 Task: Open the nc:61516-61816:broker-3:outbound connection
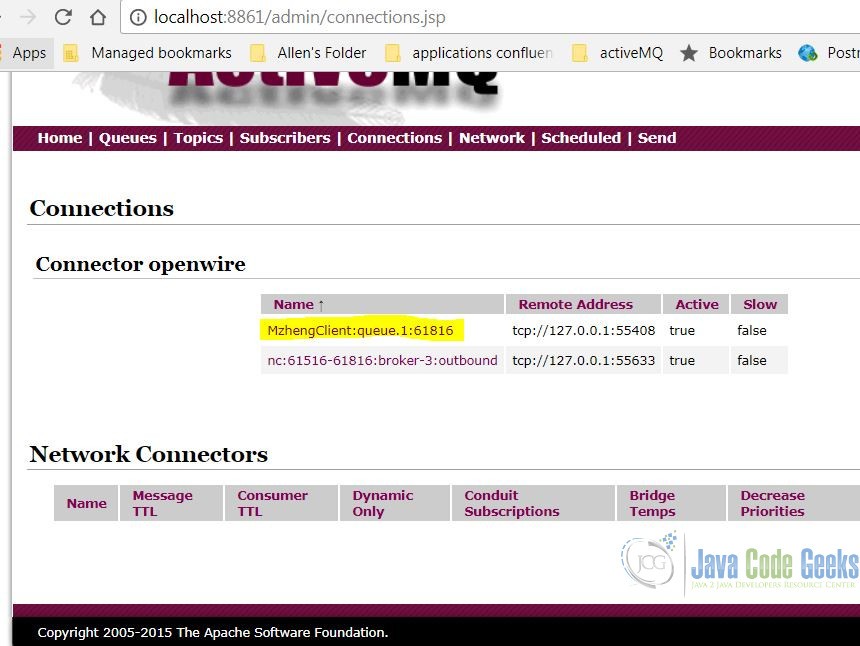381,360
